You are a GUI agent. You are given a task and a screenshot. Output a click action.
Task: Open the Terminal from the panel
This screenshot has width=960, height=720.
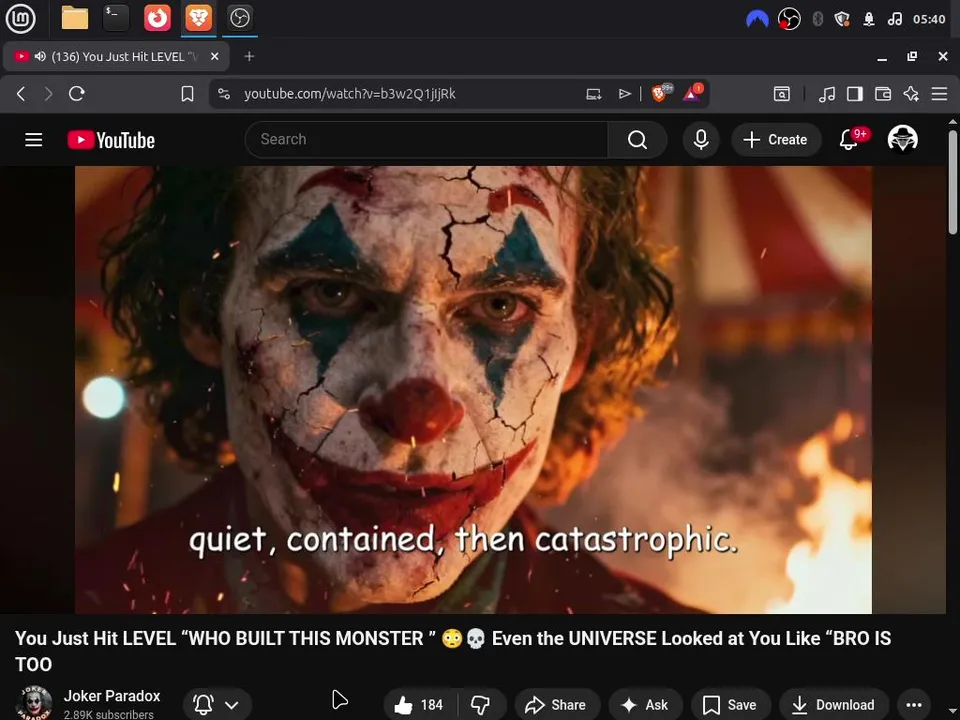coord(116,18)
